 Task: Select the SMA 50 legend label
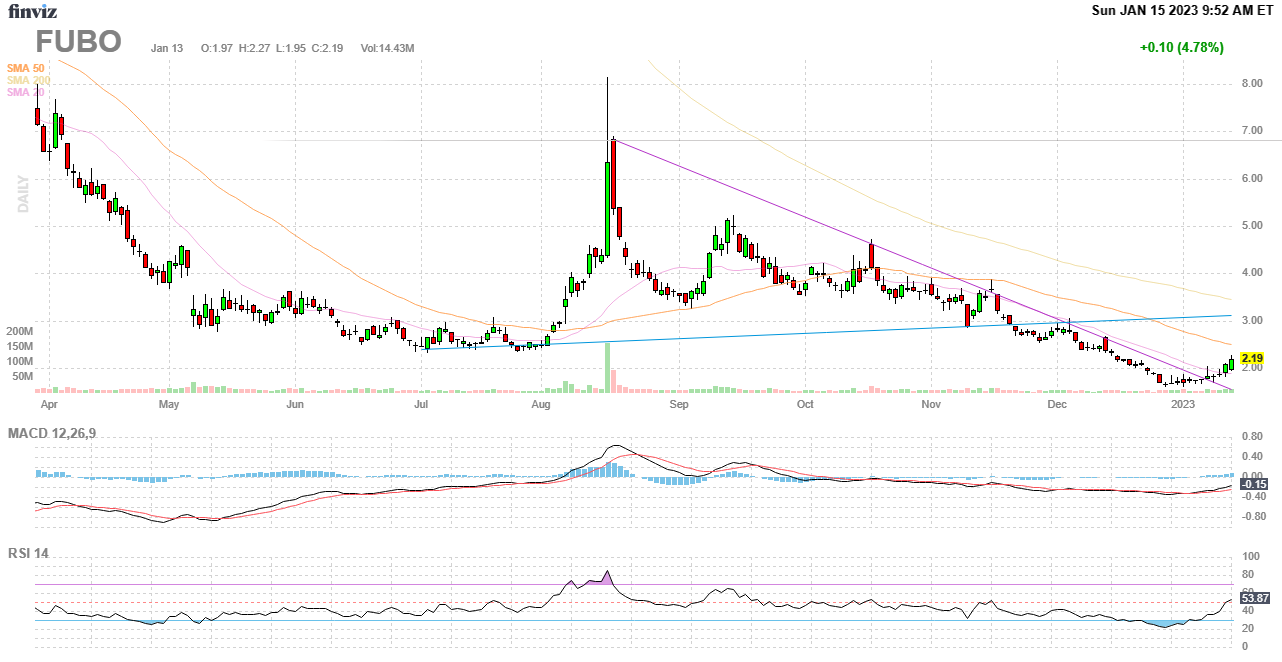coord(25,68)
